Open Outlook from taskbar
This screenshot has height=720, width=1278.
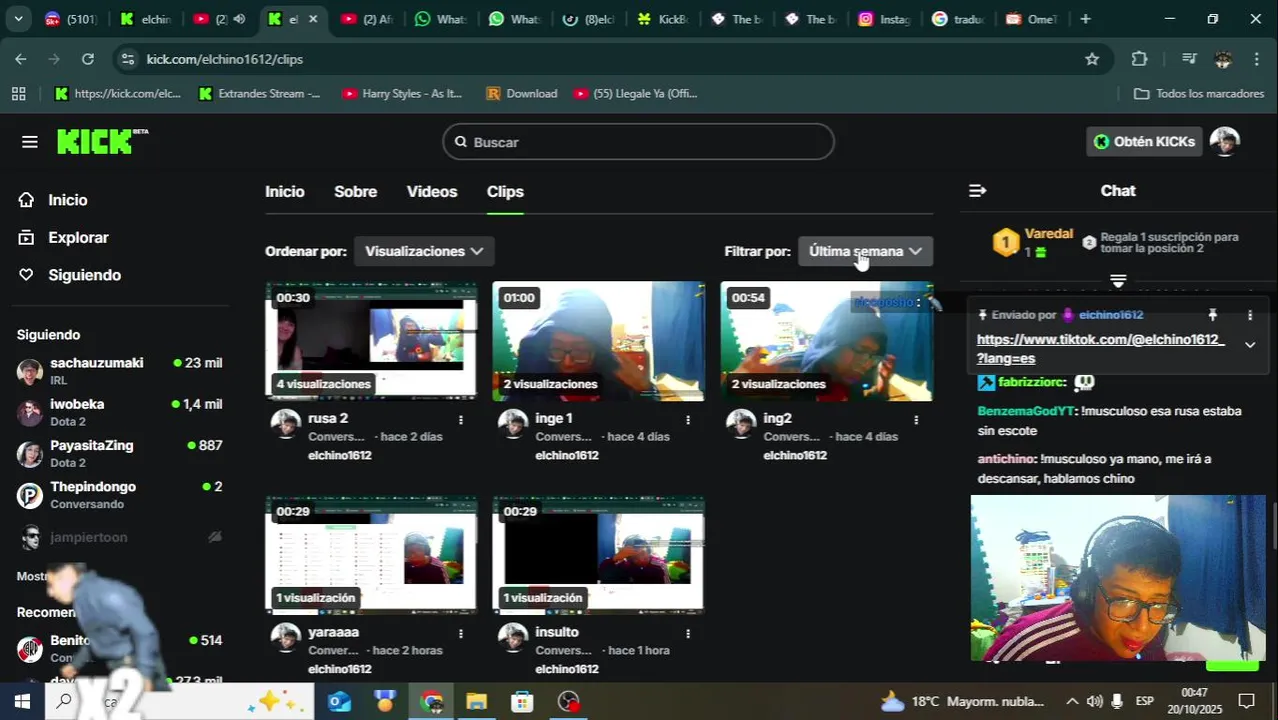(x=340, y=701)
